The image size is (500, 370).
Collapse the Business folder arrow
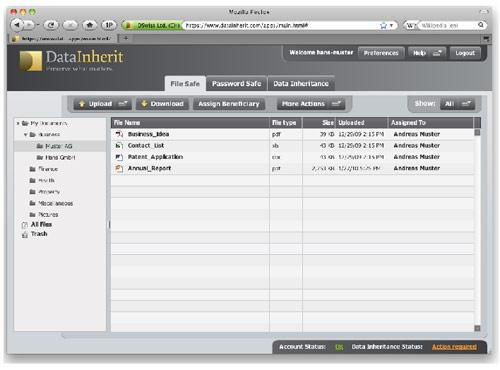coord(25,135)
